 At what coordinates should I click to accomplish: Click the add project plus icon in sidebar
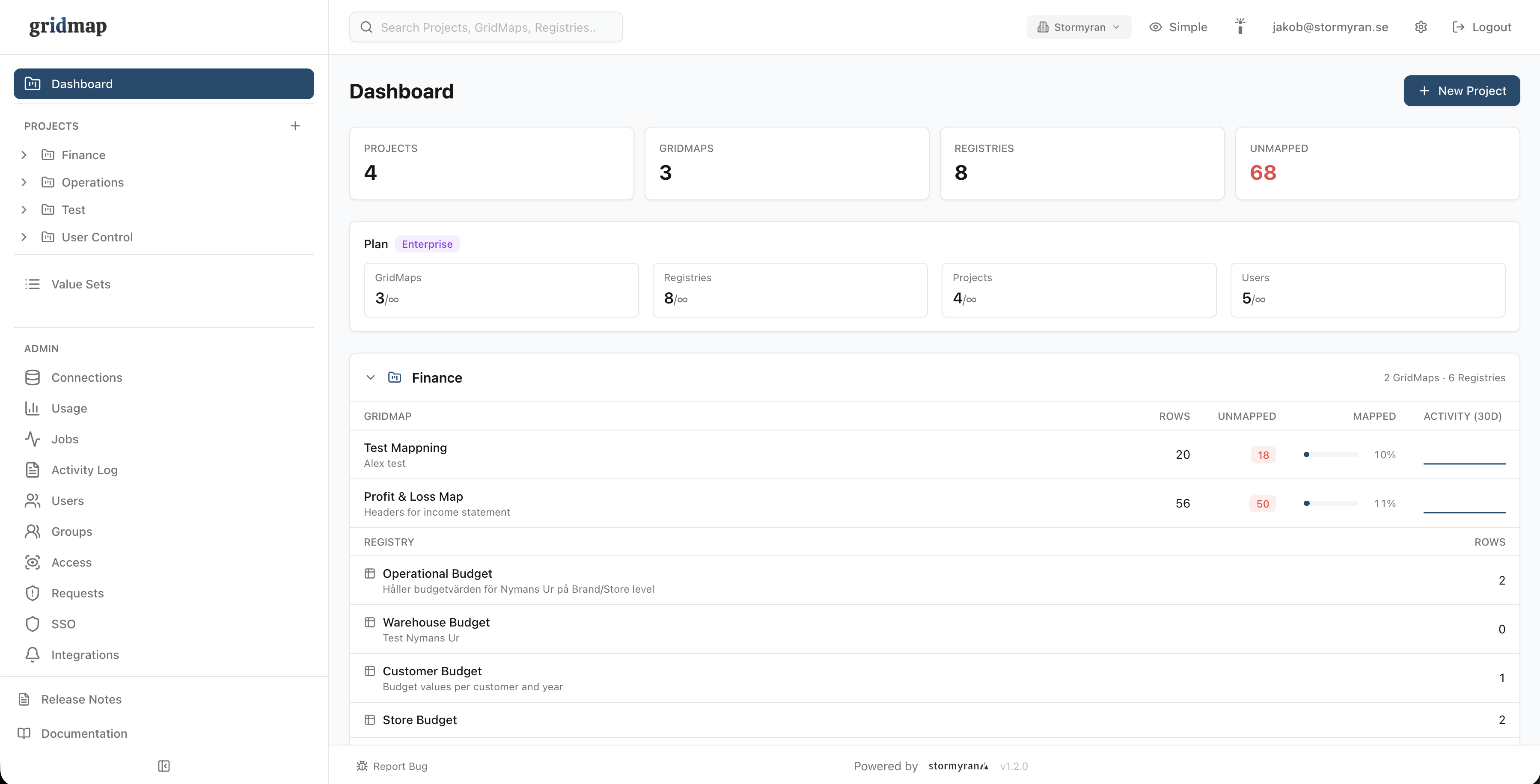[x=295, y=125]
